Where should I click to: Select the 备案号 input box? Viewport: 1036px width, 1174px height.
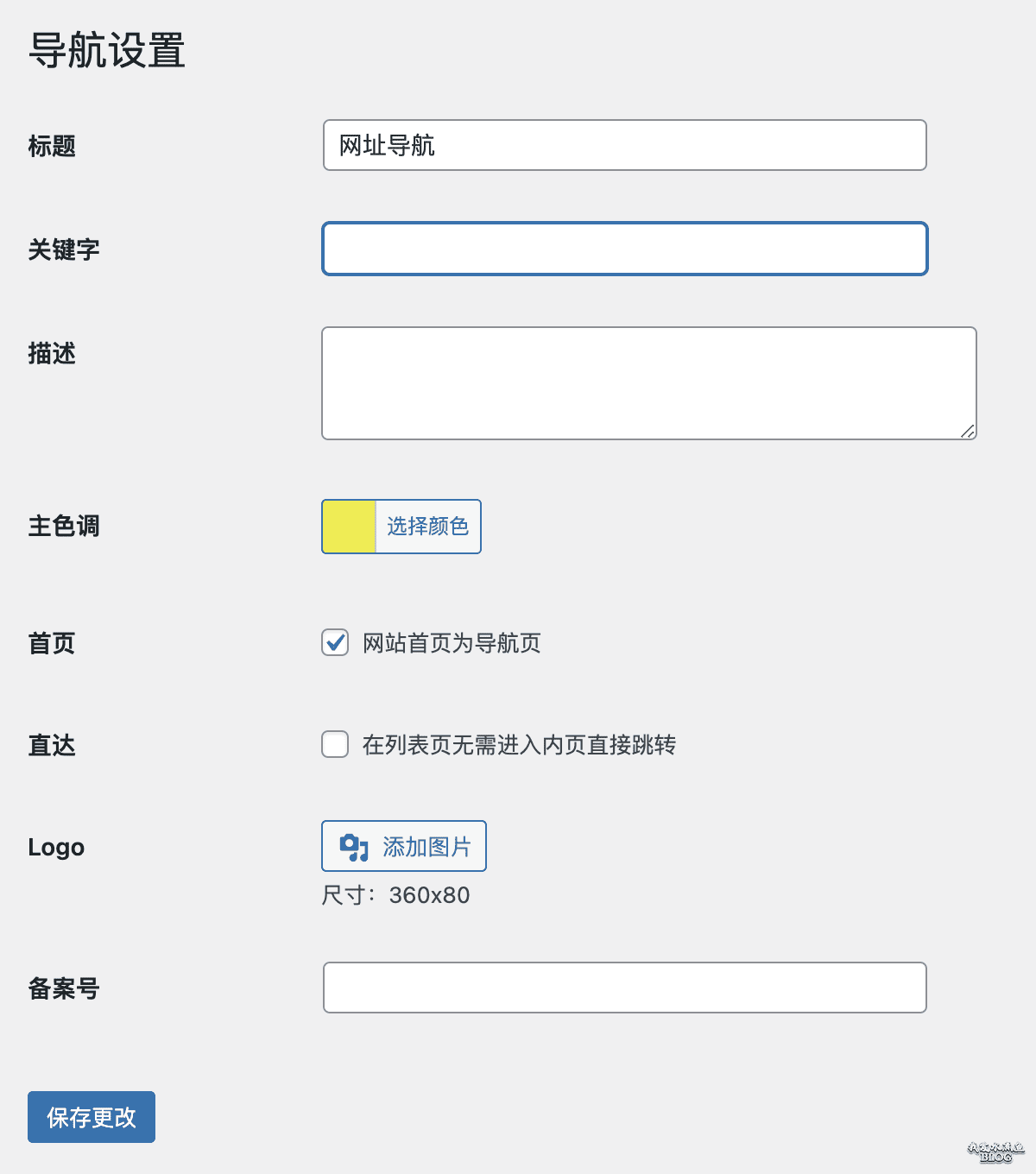pos(624,988)
